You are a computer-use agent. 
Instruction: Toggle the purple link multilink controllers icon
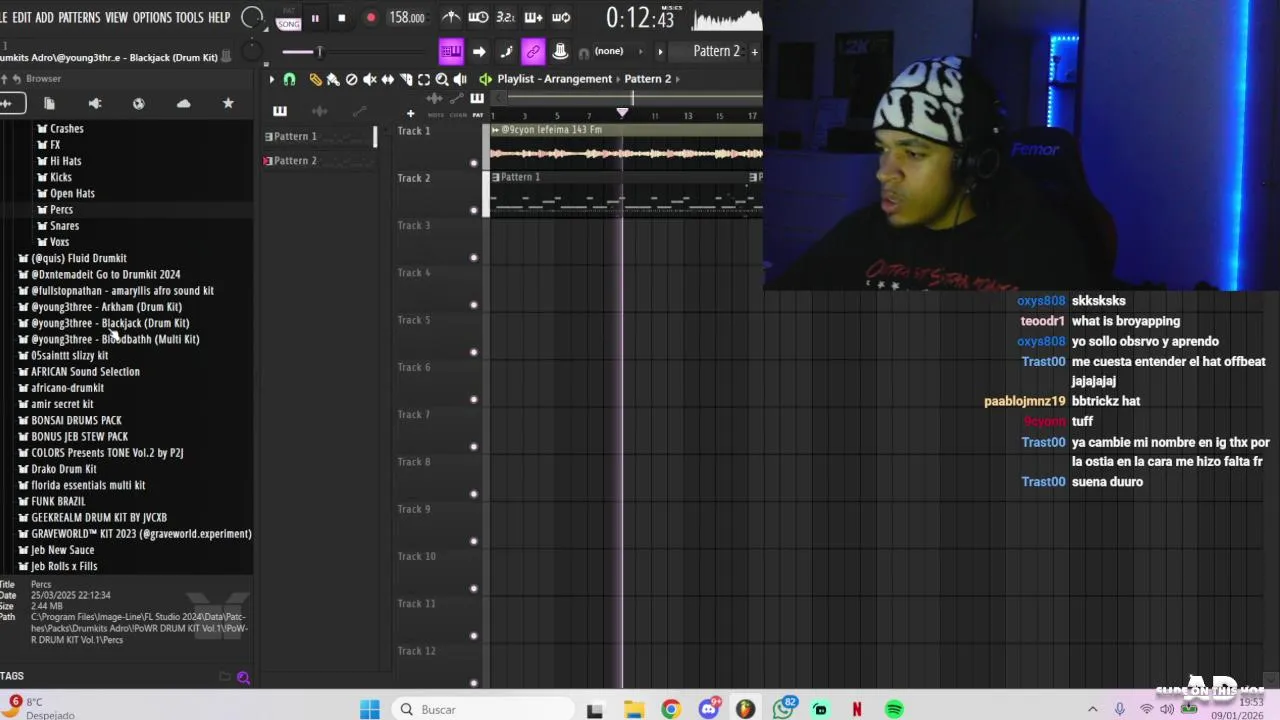point(533,51)
